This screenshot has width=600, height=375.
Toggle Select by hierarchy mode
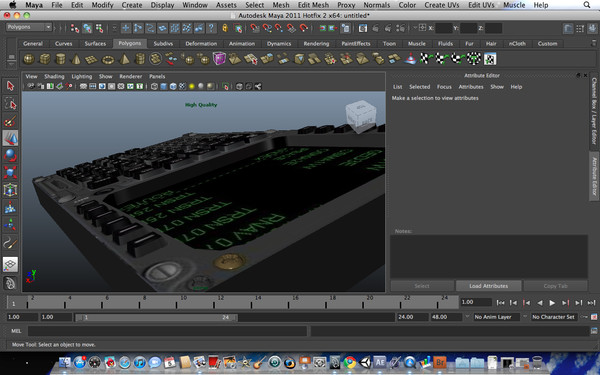pyautogui.click(x=75, y=28)
